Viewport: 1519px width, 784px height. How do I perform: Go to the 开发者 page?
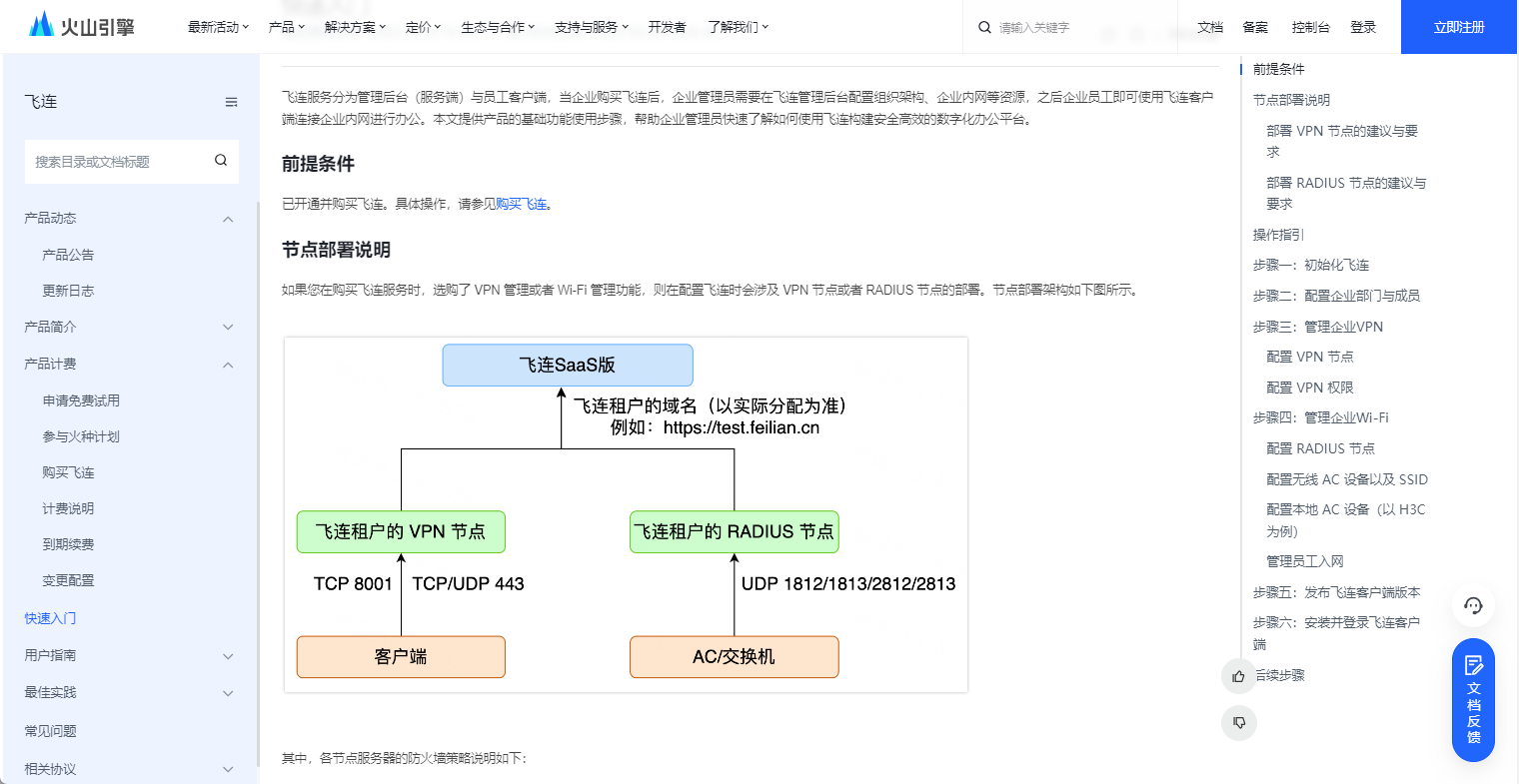point(667,27)
